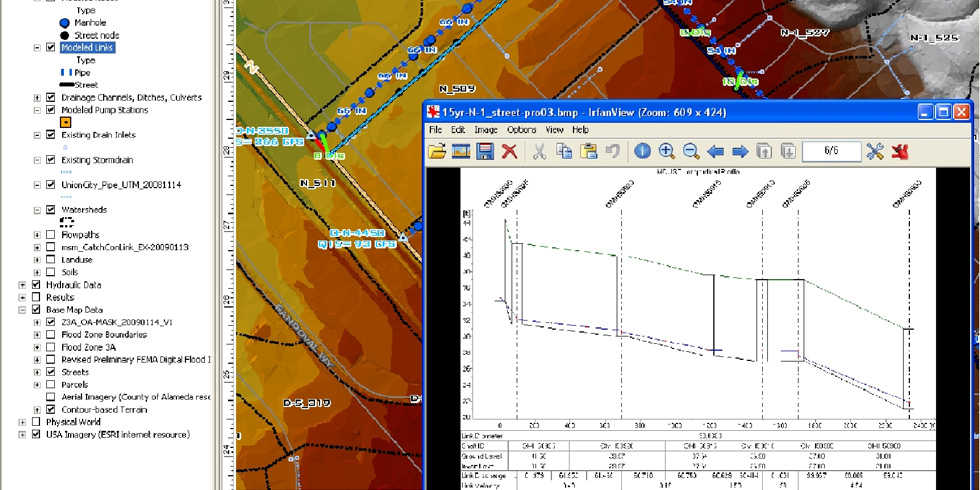This screenshot has height=490, width=980.
Task: Open IrfanView Image menu
Action: (x=486, y=130)
